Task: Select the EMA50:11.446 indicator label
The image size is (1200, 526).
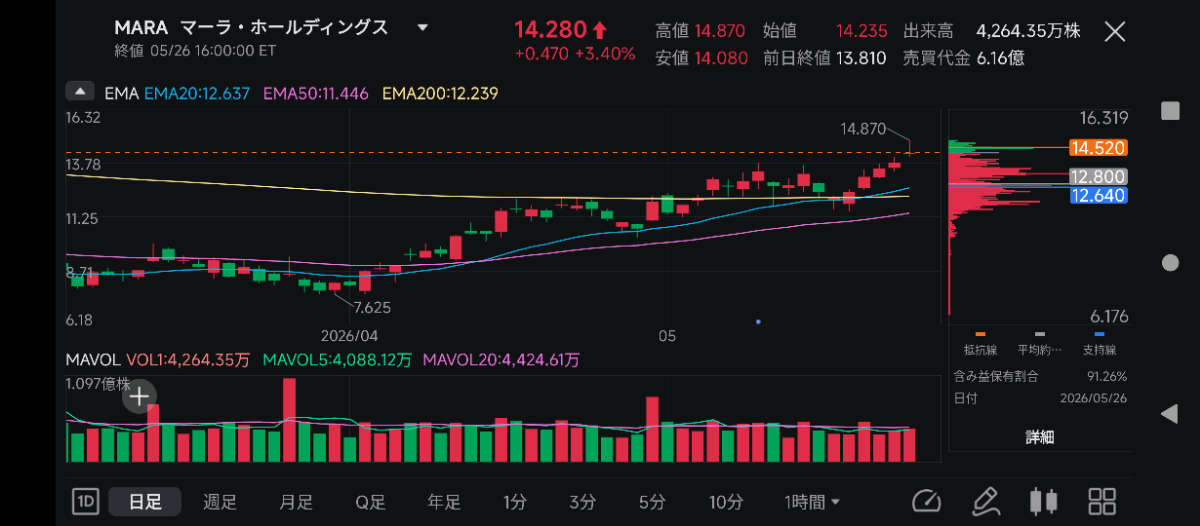Action: [x=315, y=93]
